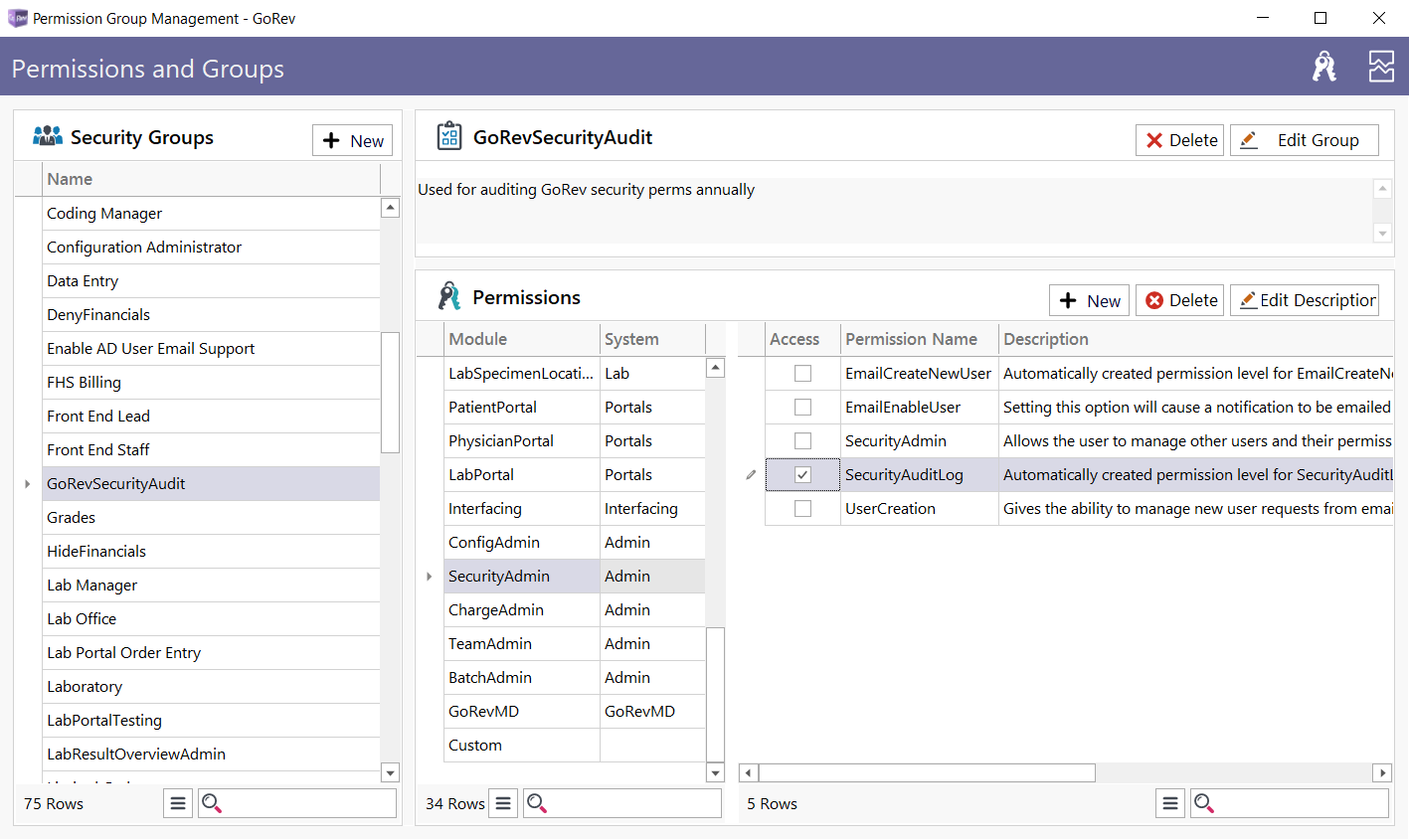Create a new security group
Viewport: 1409px width, 840px height.
coord(353,140)
